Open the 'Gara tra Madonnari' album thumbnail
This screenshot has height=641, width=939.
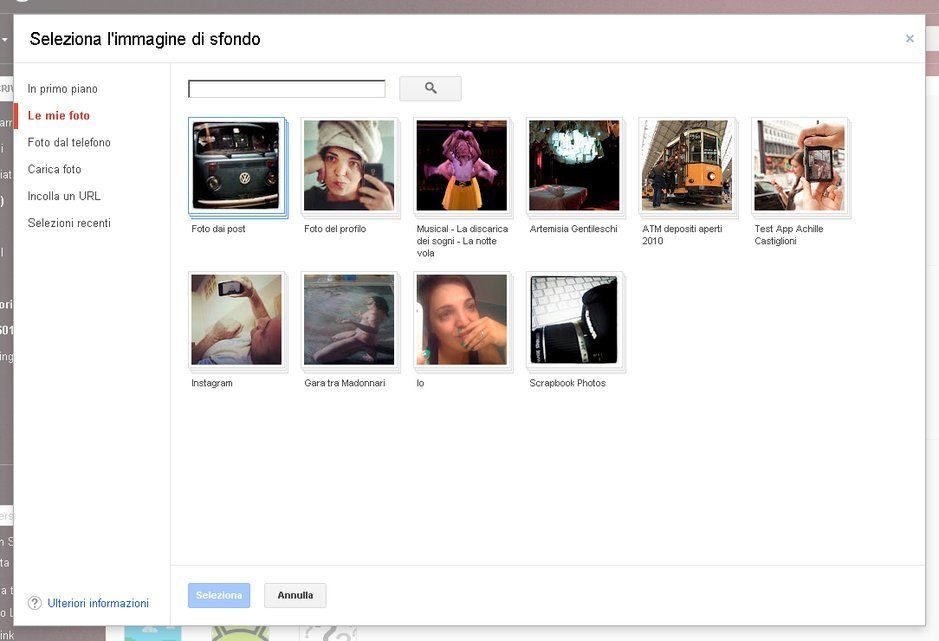coord(349,320)
